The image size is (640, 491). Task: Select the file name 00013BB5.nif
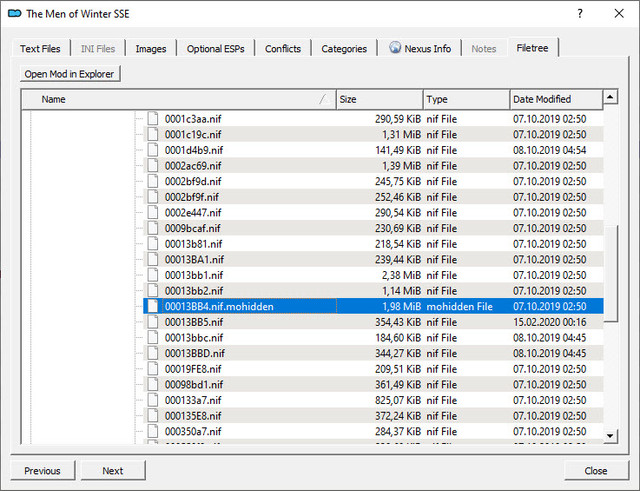[194, 322]
